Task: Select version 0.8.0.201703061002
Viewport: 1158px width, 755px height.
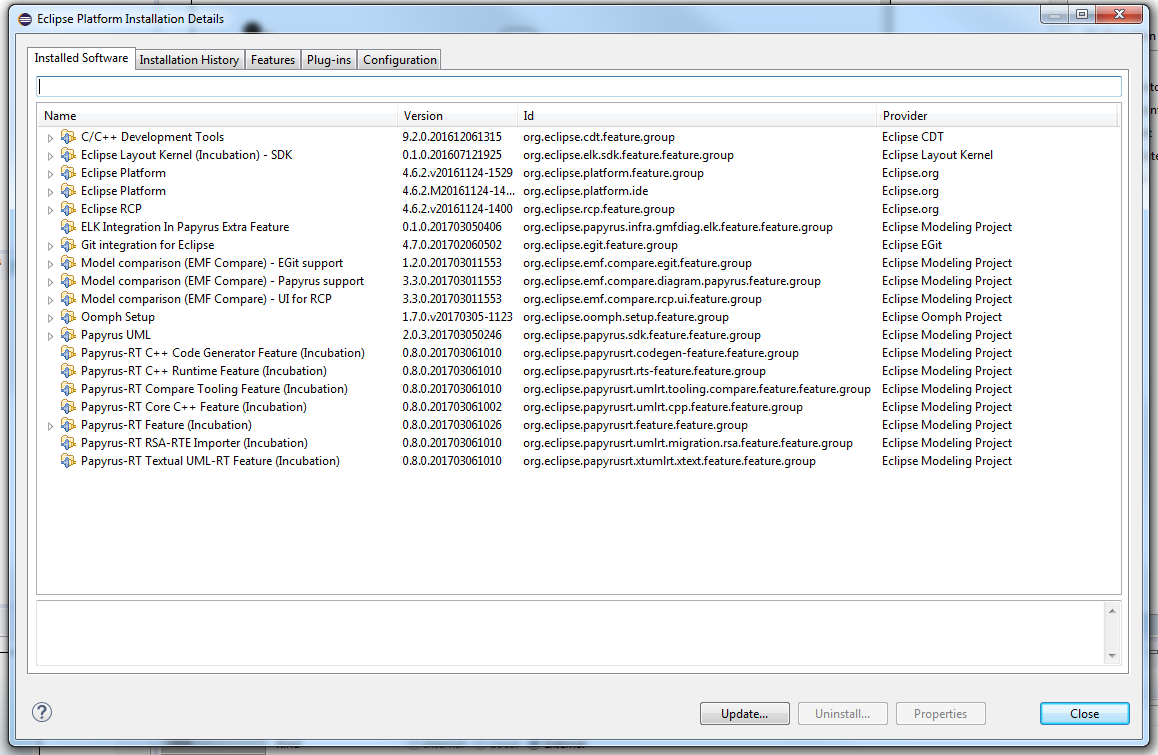Action: coord(452,407)
